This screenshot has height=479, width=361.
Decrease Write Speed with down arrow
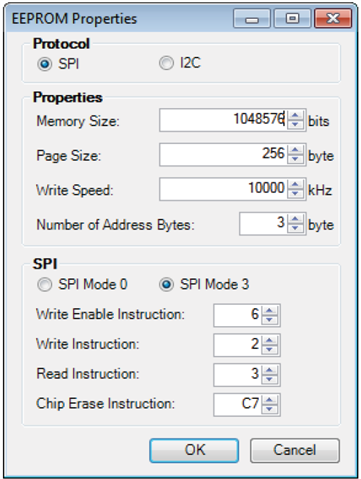tap(295, 194)
